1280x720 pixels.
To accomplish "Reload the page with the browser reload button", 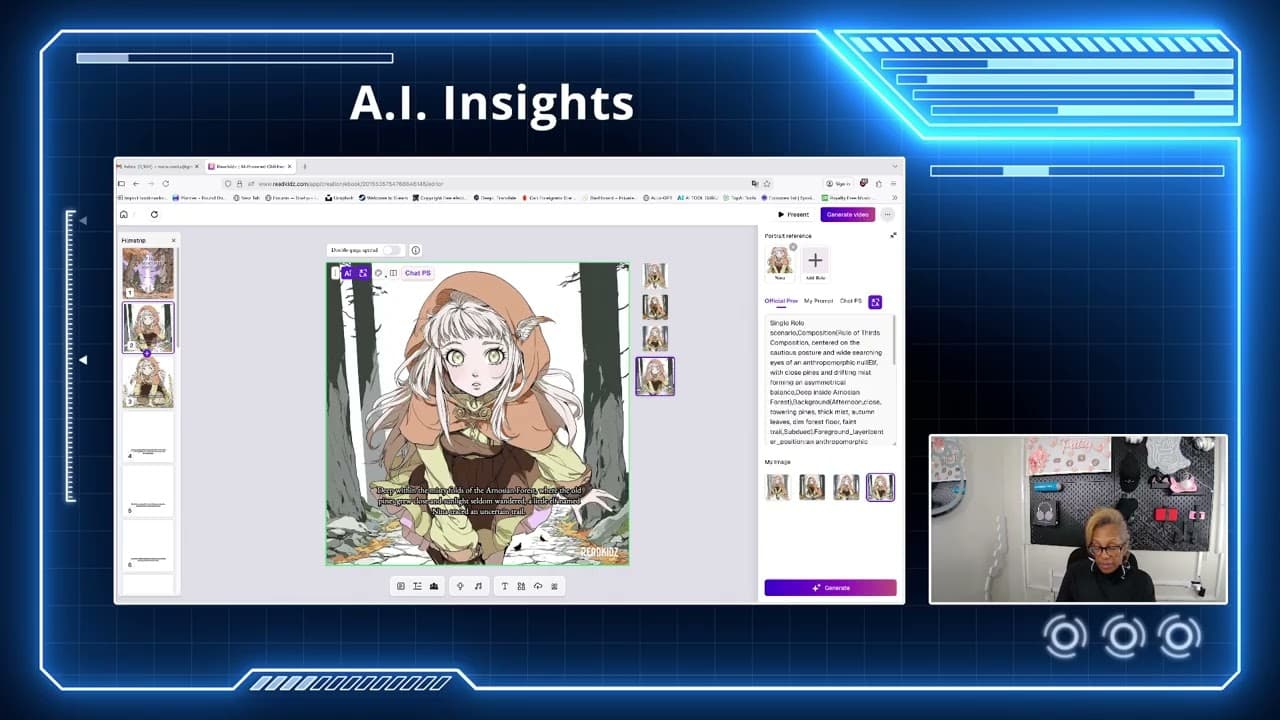I will pos(166,184).
